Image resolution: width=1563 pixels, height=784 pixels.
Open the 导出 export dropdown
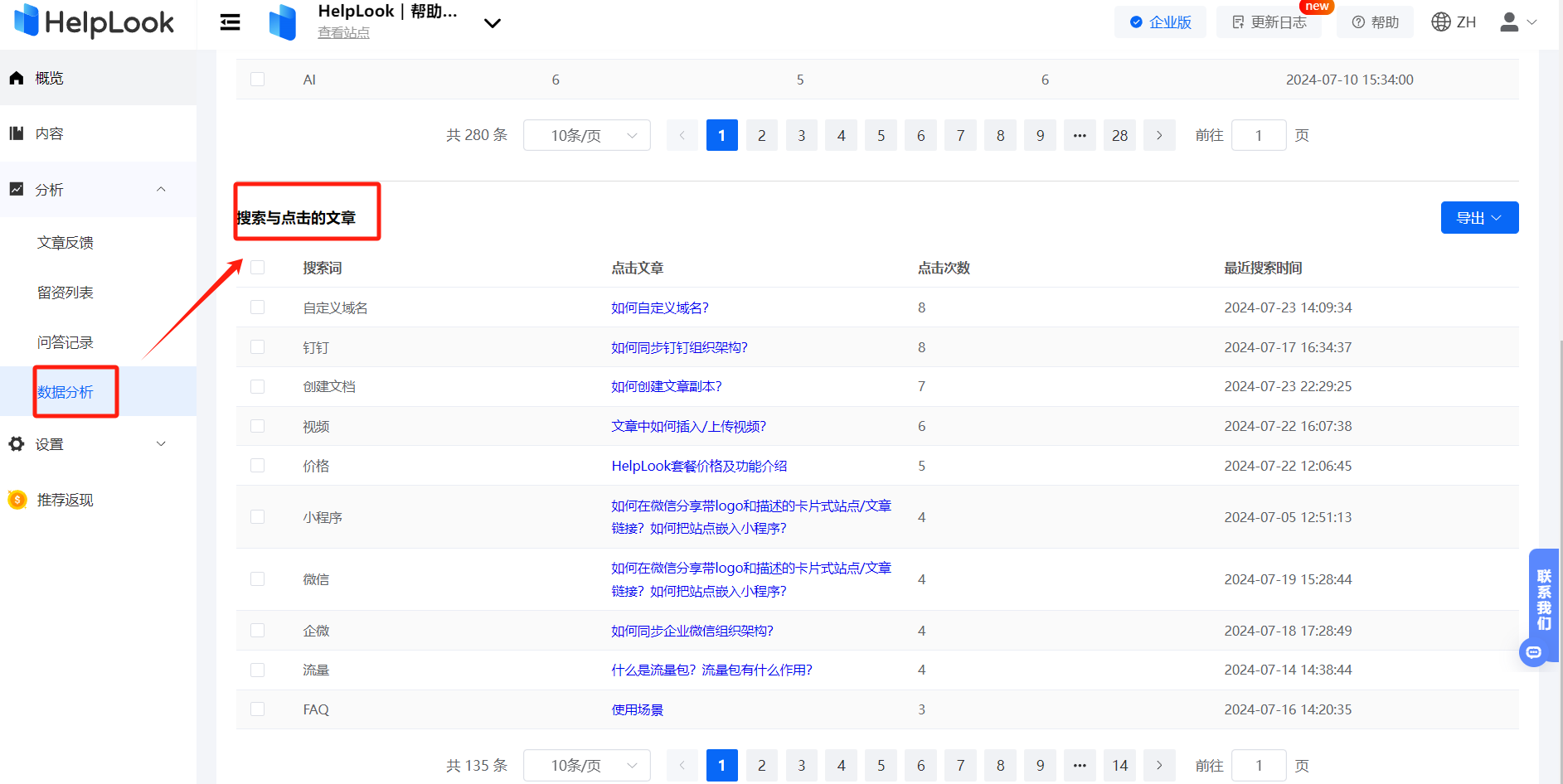[x=1479, y=217]
